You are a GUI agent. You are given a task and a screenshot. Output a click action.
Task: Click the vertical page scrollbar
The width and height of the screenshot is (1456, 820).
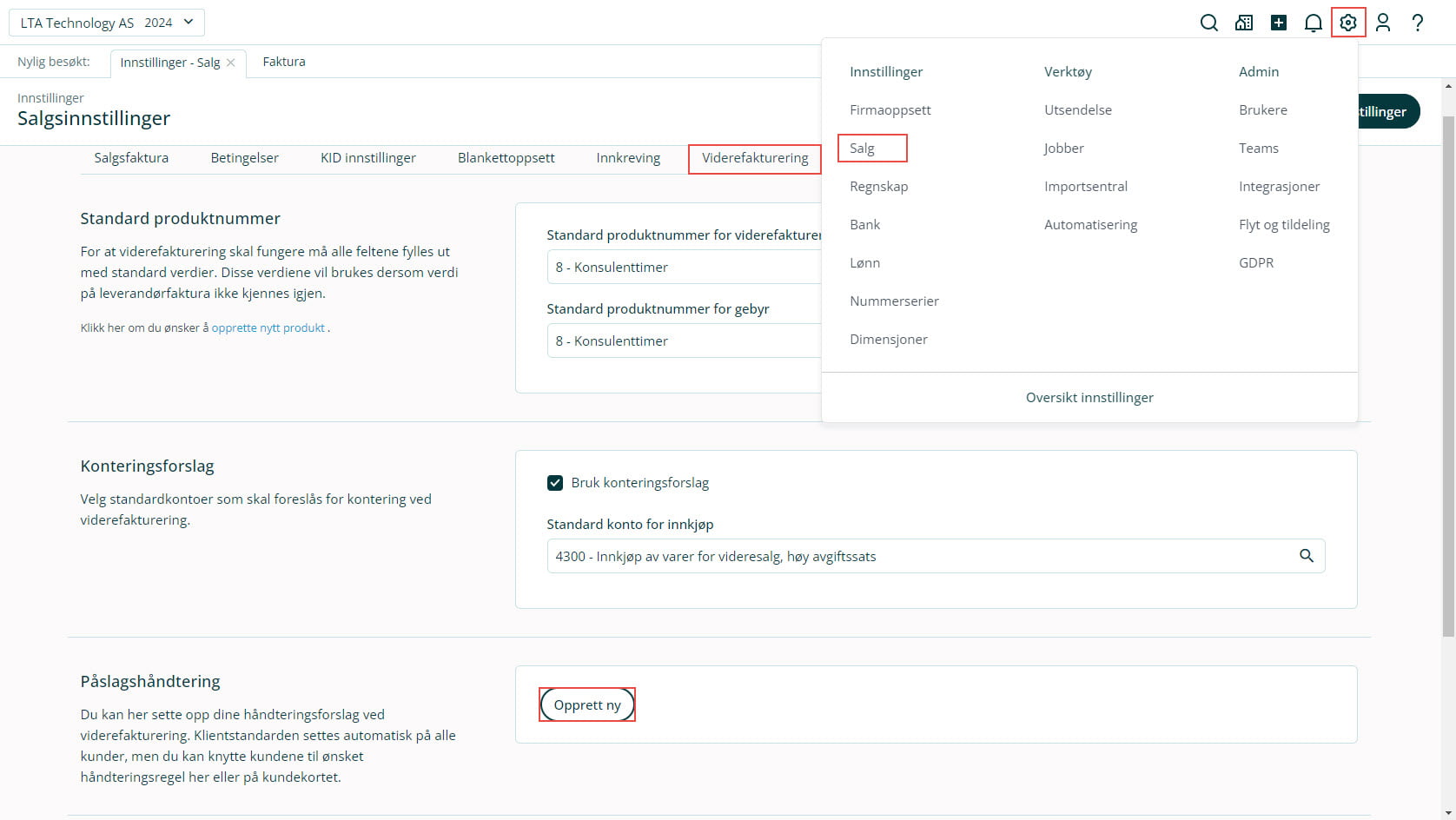click(x=1448, y=374)
